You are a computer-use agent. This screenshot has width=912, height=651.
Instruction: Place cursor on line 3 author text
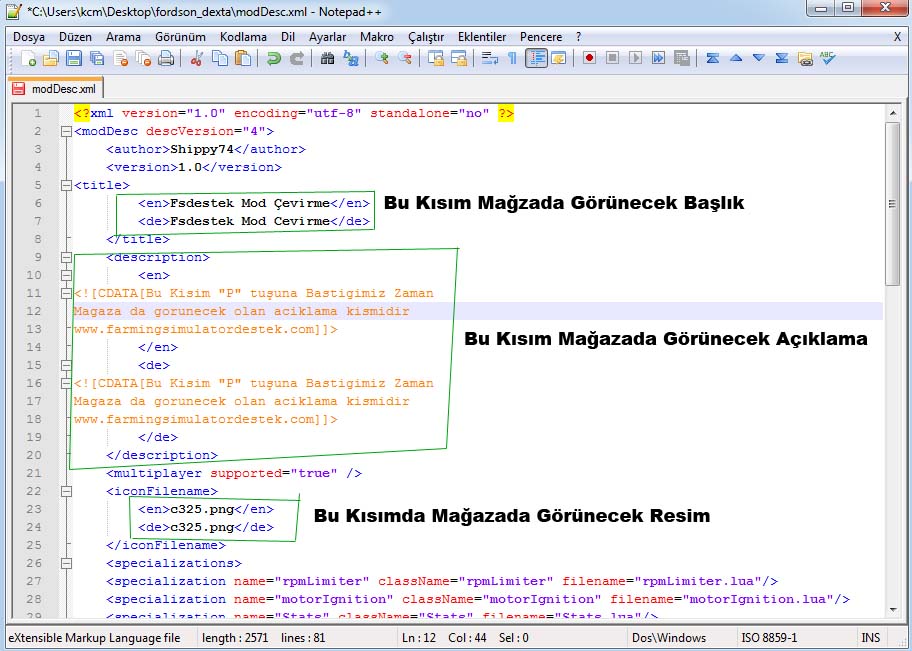point(205,149)
